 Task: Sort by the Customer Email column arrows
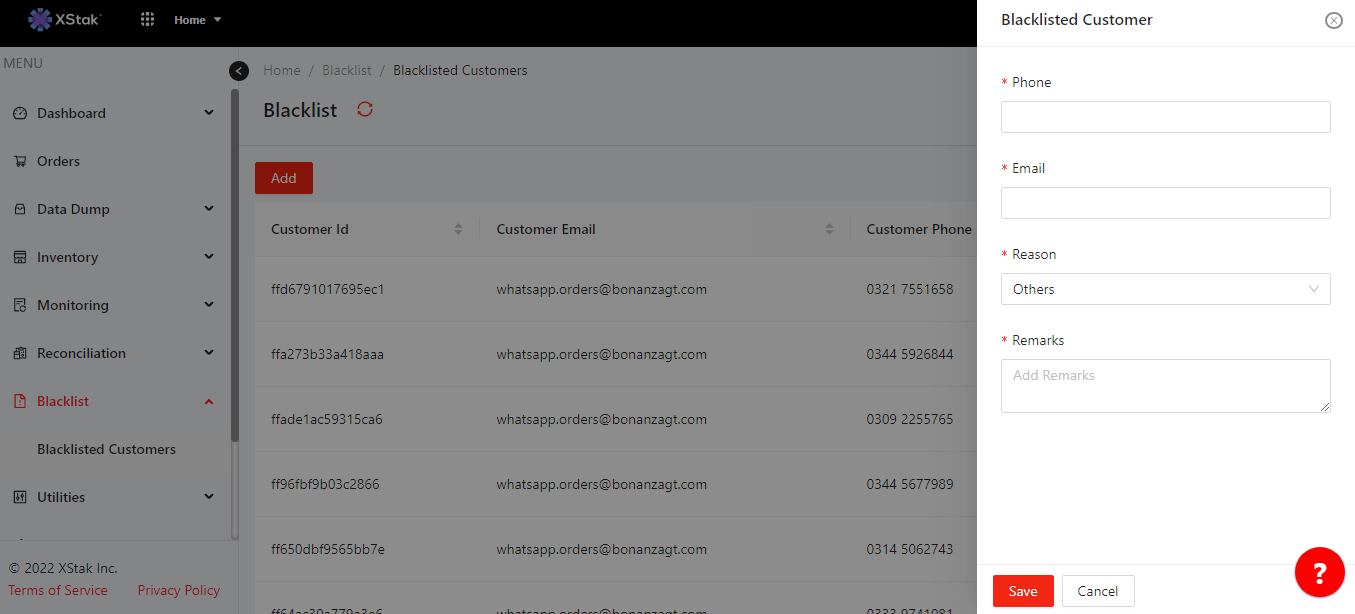tap(829, 229)
